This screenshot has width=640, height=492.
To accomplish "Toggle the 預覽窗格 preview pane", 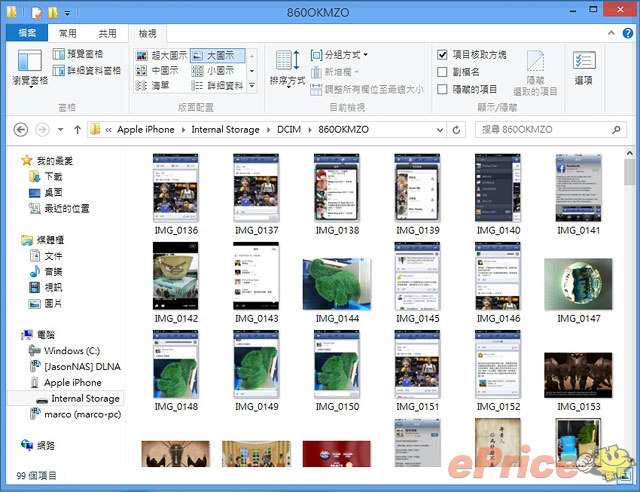I will [95, 55].
